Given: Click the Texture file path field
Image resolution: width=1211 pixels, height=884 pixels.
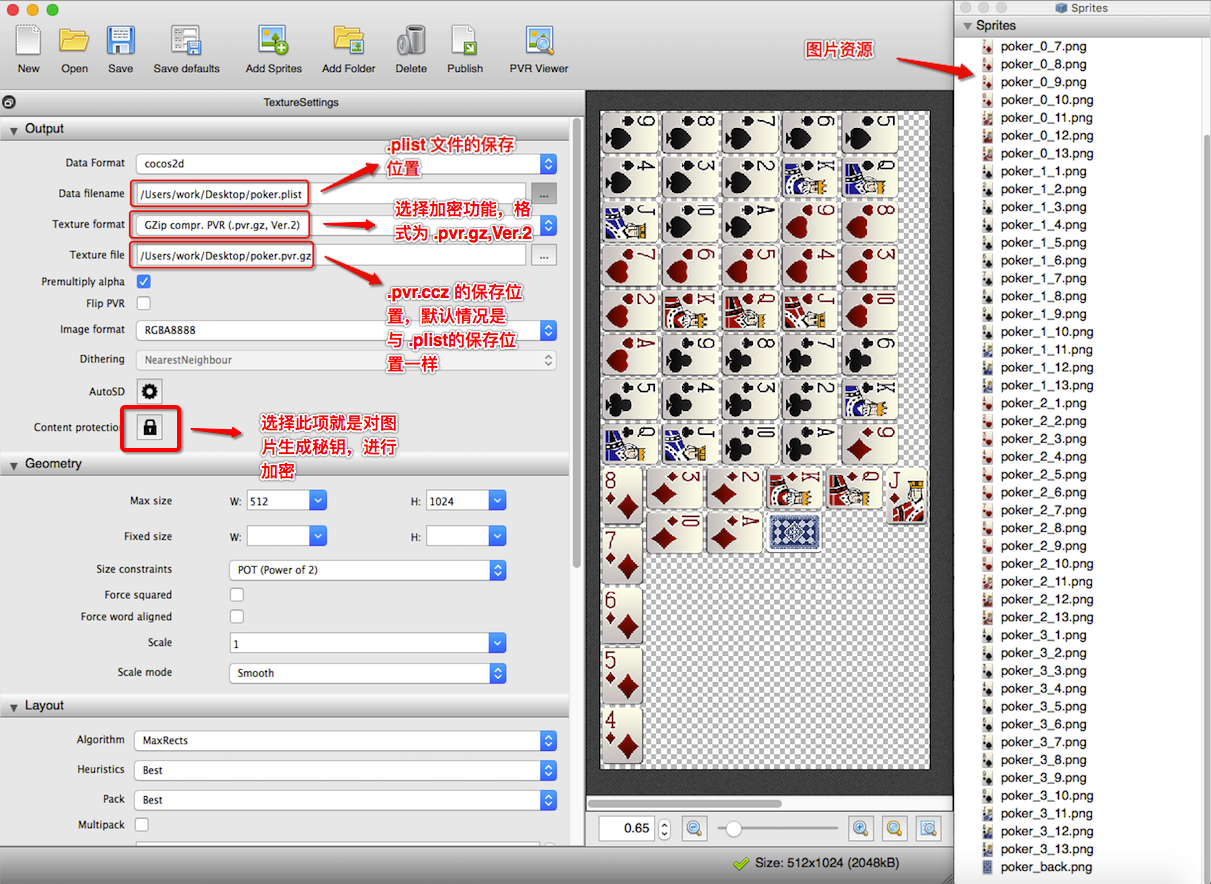Looking at the screenshot, I should click(333, 256).
